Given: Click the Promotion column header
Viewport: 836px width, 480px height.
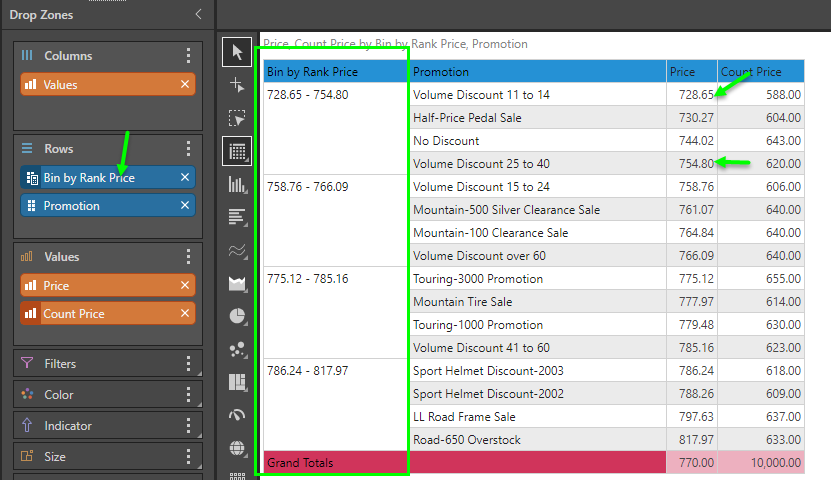Looking at the screenshot, I should tap(538, 72).
